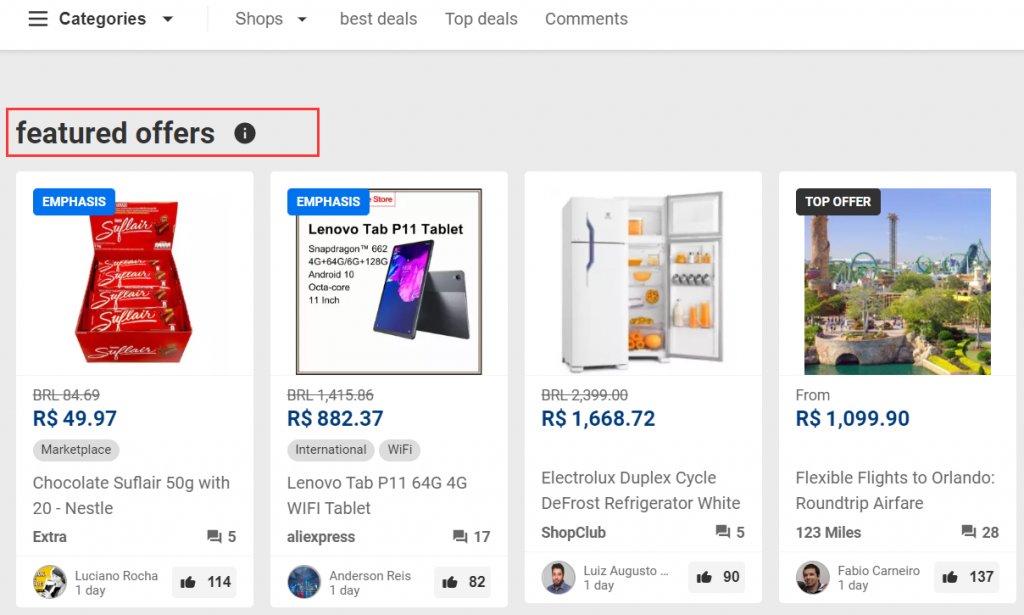Click the R$ 49.97 price
Image resolution: width=1024 pixels, height=615 pixels.
74,418
